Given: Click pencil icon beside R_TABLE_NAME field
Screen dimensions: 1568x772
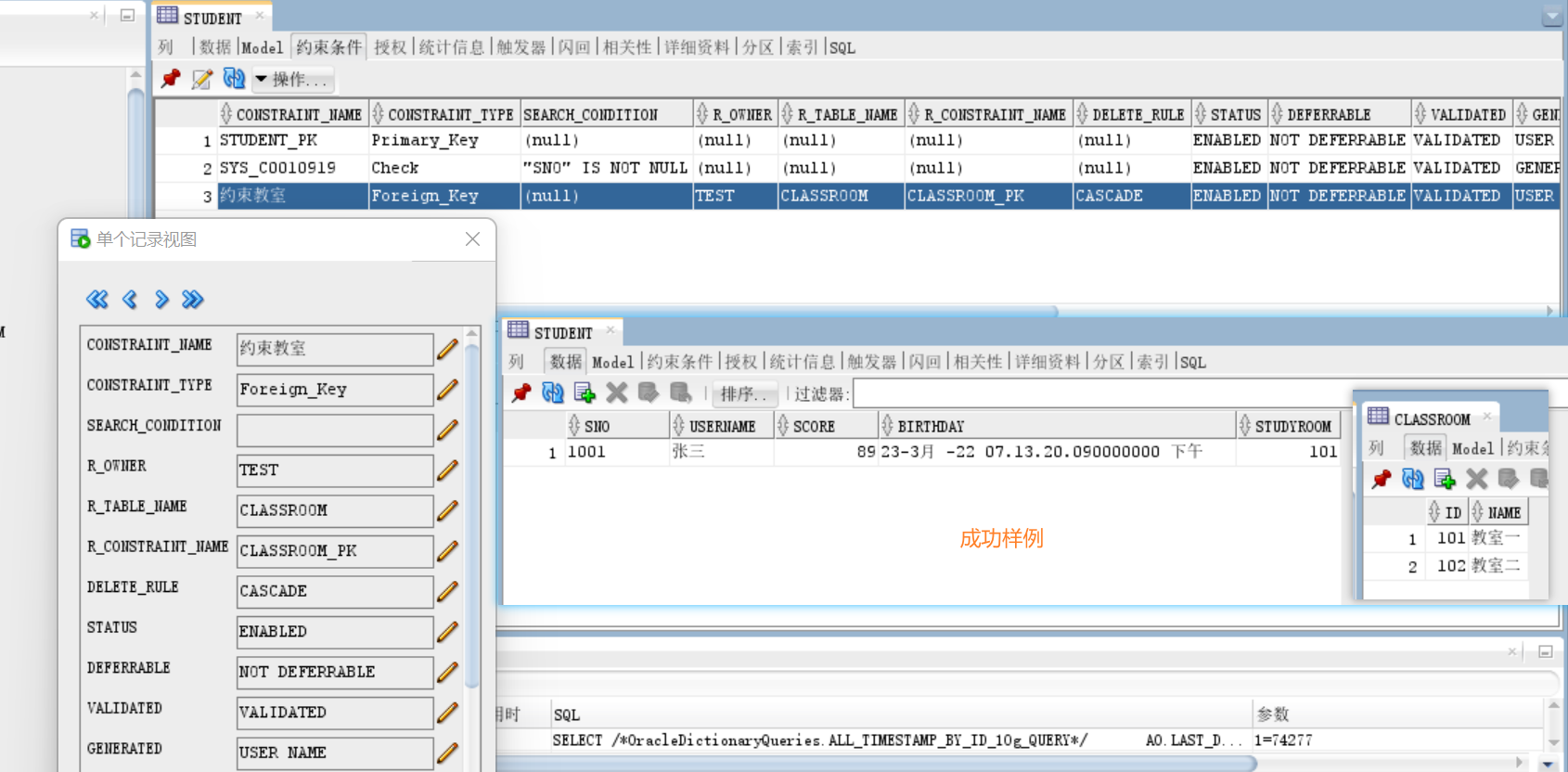Looking at the screenshot, I should tap(447, 510).
